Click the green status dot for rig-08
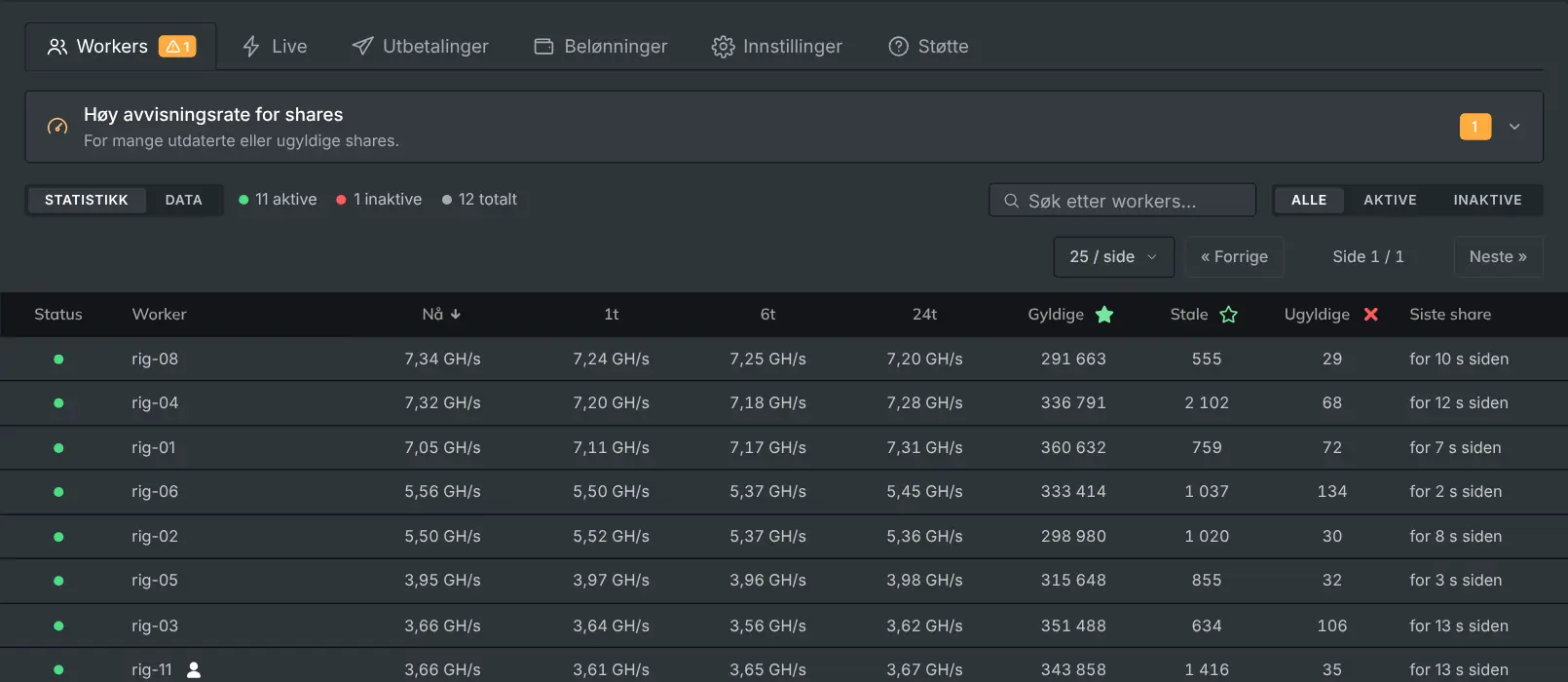Viewport: 1568px width, 682px height. click(x=58, y=360)
